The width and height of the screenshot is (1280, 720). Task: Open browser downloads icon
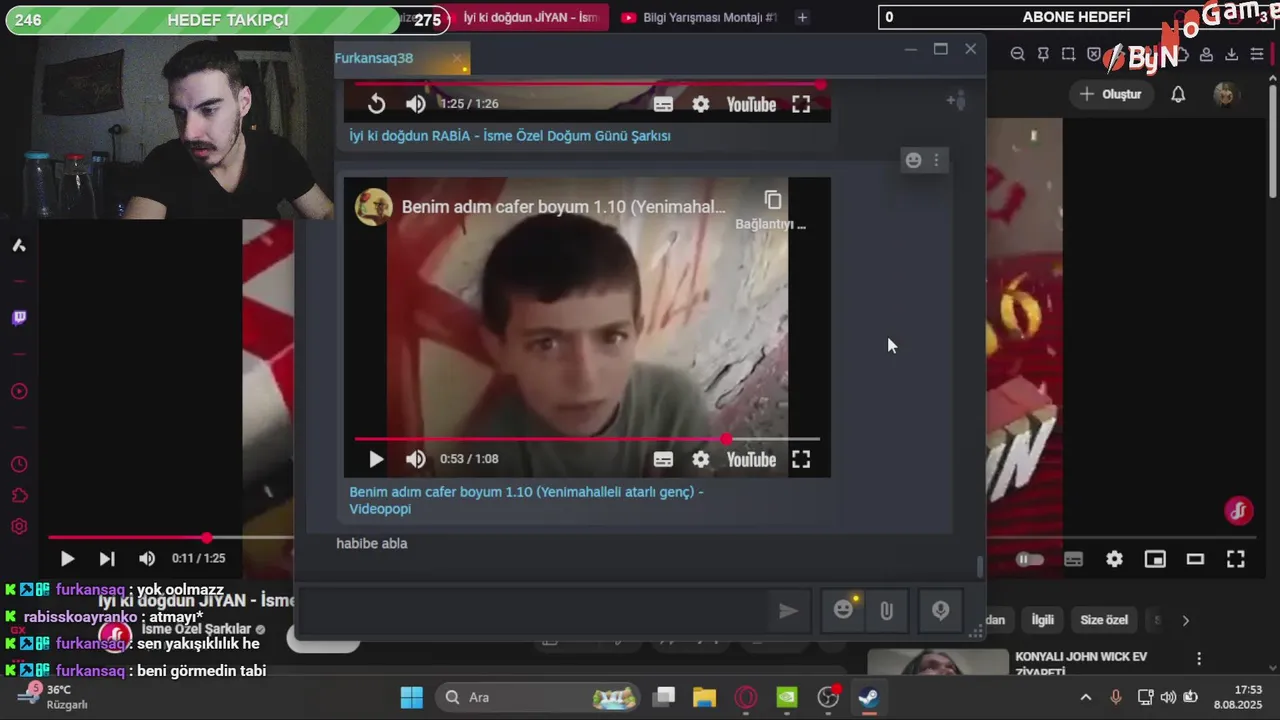tap(1231, 54)
